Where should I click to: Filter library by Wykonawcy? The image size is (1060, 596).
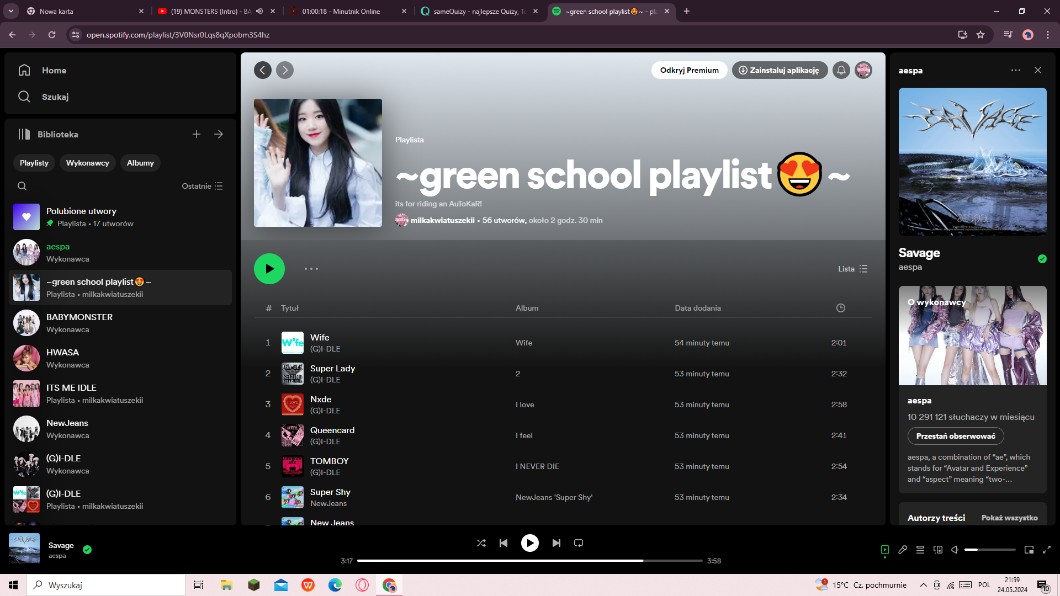[88, 163]
